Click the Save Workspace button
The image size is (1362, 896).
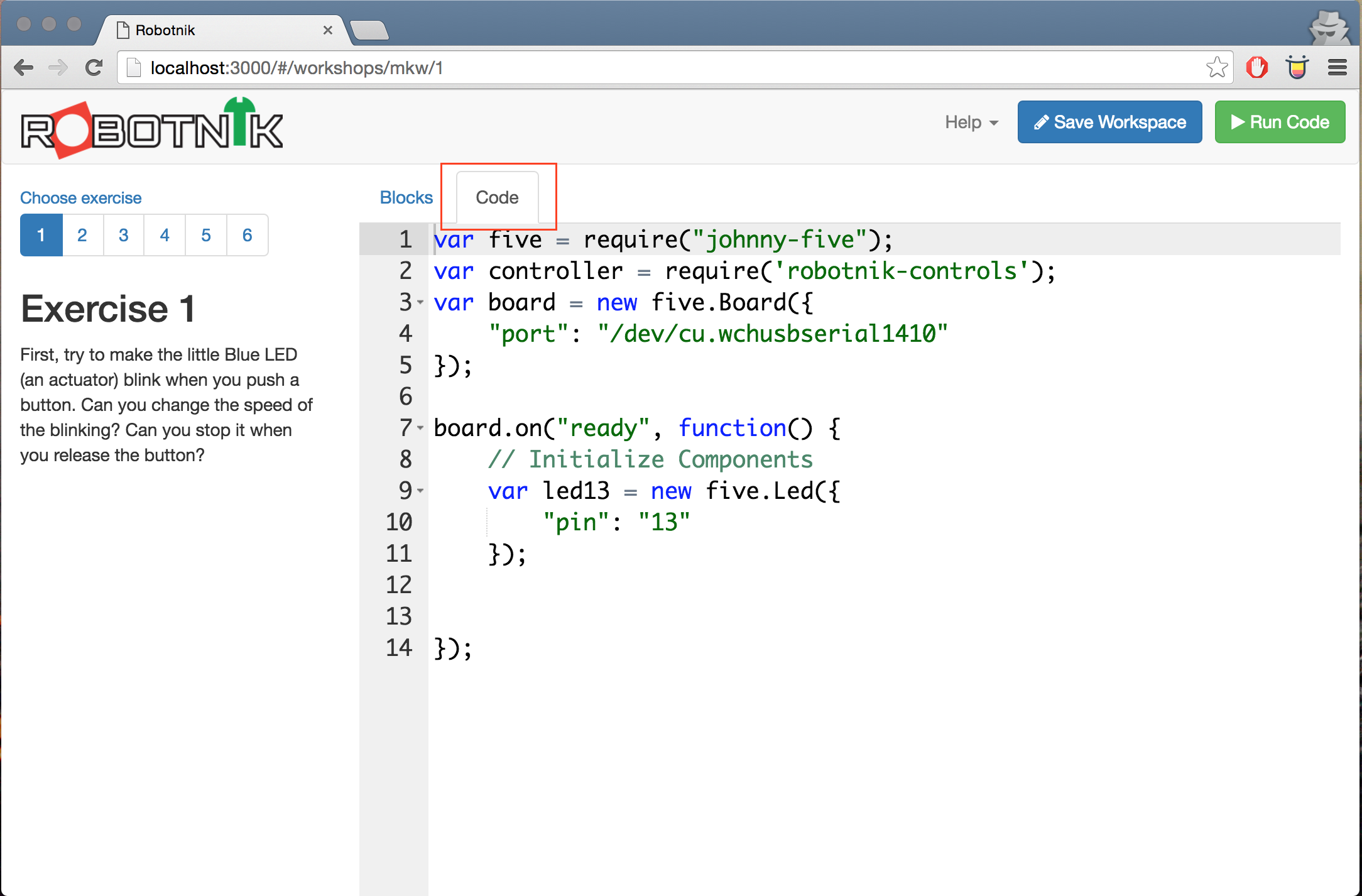[x=1109, y=123]
